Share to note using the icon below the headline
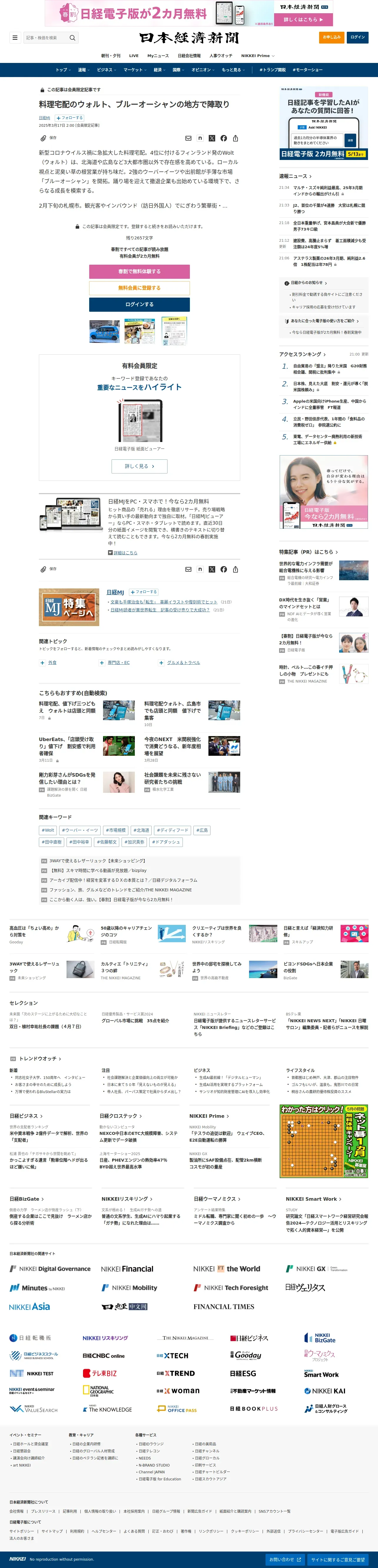The height and width of the screenshot is (1568, 378). (x=200, y=138)
